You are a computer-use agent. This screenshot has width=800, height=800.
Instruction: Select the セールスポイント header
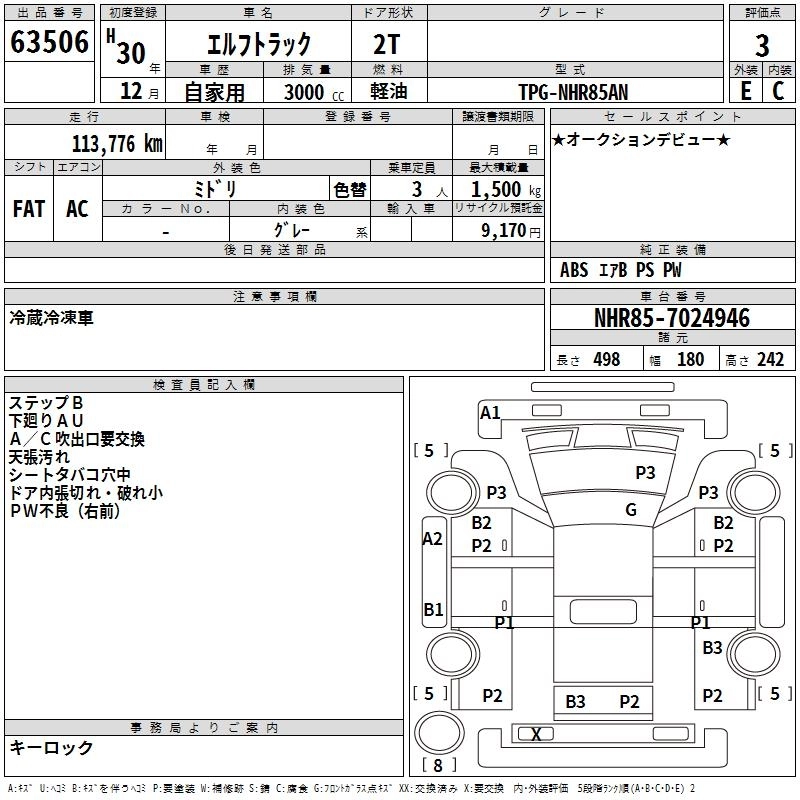coord(672,116)
